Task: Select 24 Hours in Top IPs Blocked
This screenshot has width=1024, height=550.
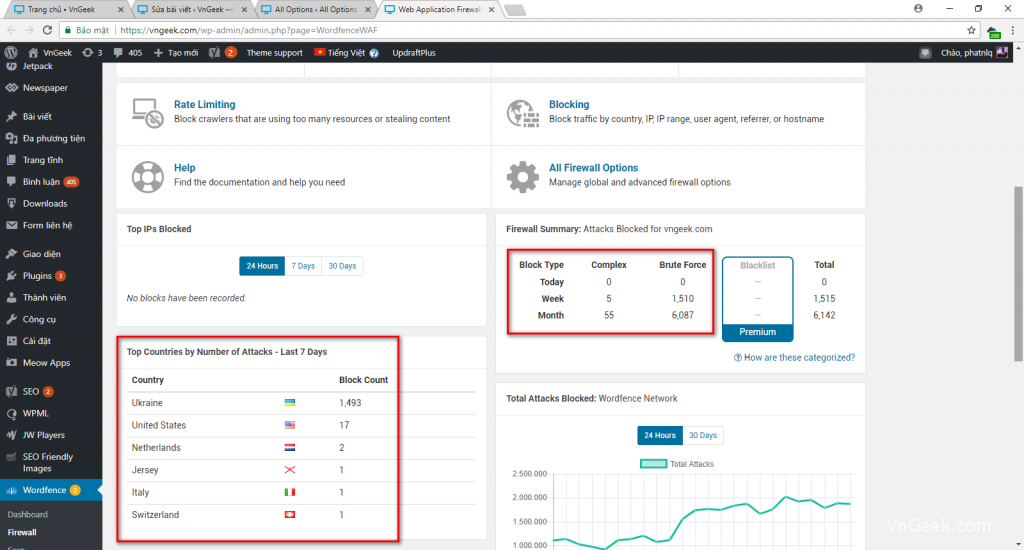Action: click(262, 266)
